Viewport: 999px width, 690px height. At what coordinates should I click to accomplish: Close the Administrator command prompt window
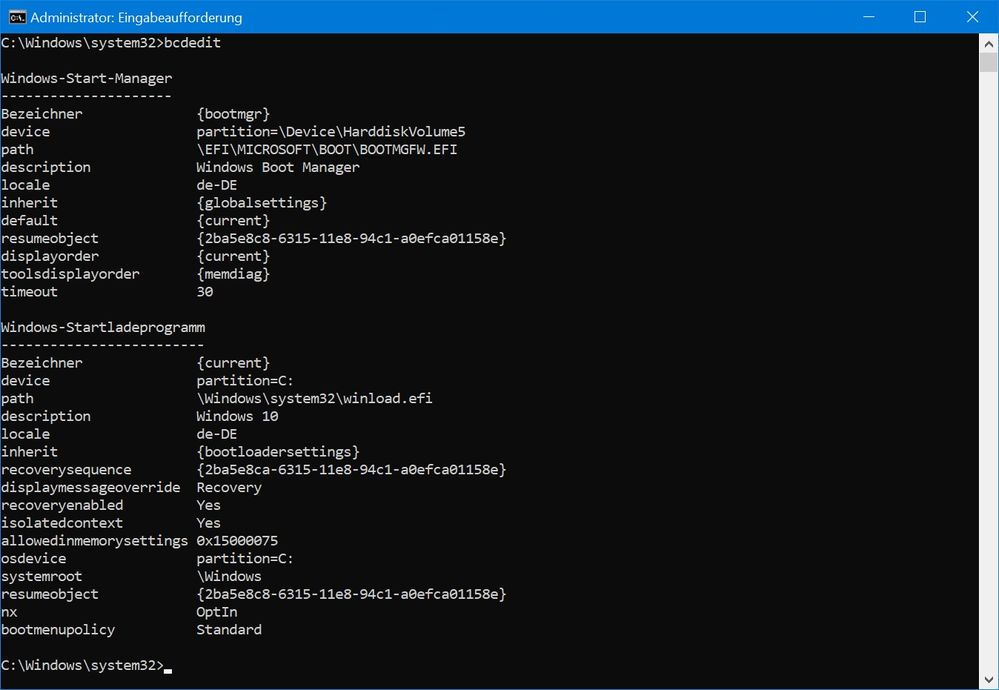pyautogui.click(x=972, y=17)
